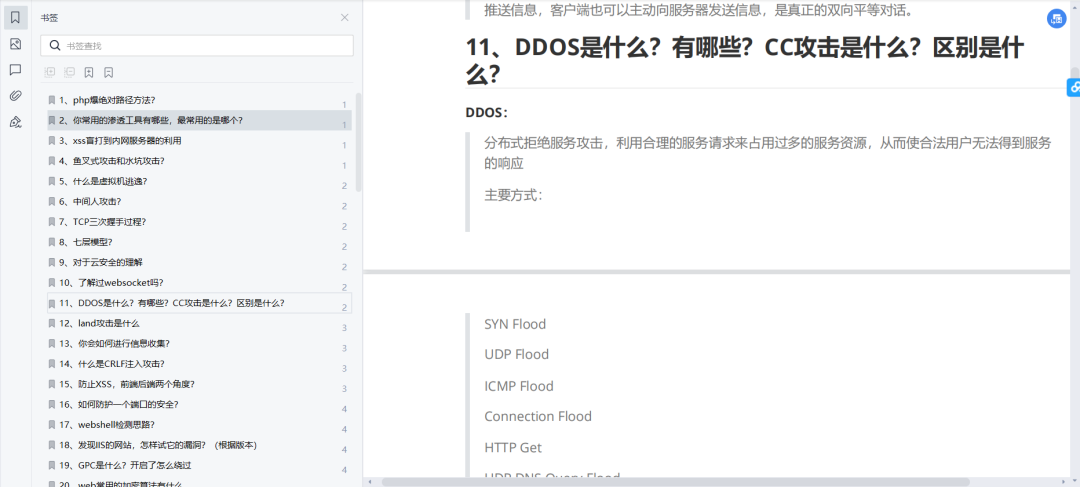The width and height of the screenshot is (1080, 487).
Task: Click bookmark icon beside 4、鱼叉式攻击和水坑攻击?
Action: [52, 160]
